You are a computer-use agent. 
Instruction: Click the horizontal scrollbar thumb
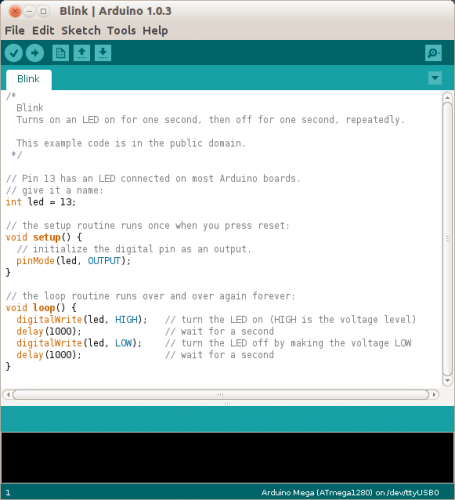[x=220, y=395]
